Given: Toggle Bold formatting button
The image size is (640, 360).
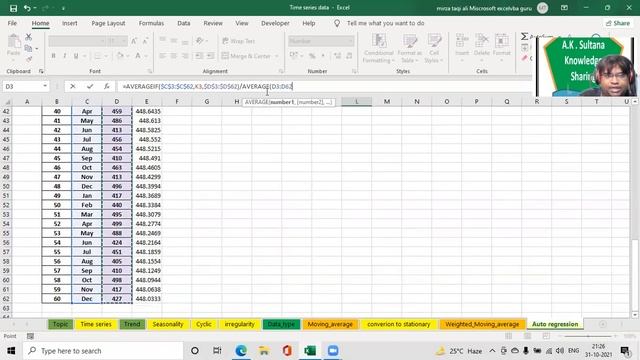Looking at the screenshot, I should pyautogui.click(x=53, y=56).
